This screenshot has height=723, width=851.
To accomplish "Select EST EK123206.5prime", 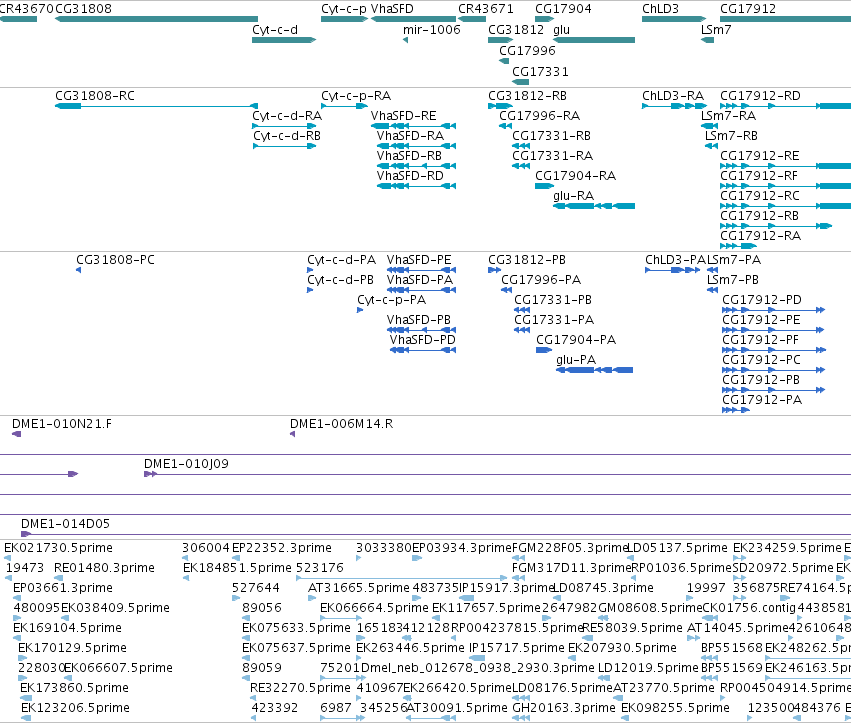I will (75, 708).
